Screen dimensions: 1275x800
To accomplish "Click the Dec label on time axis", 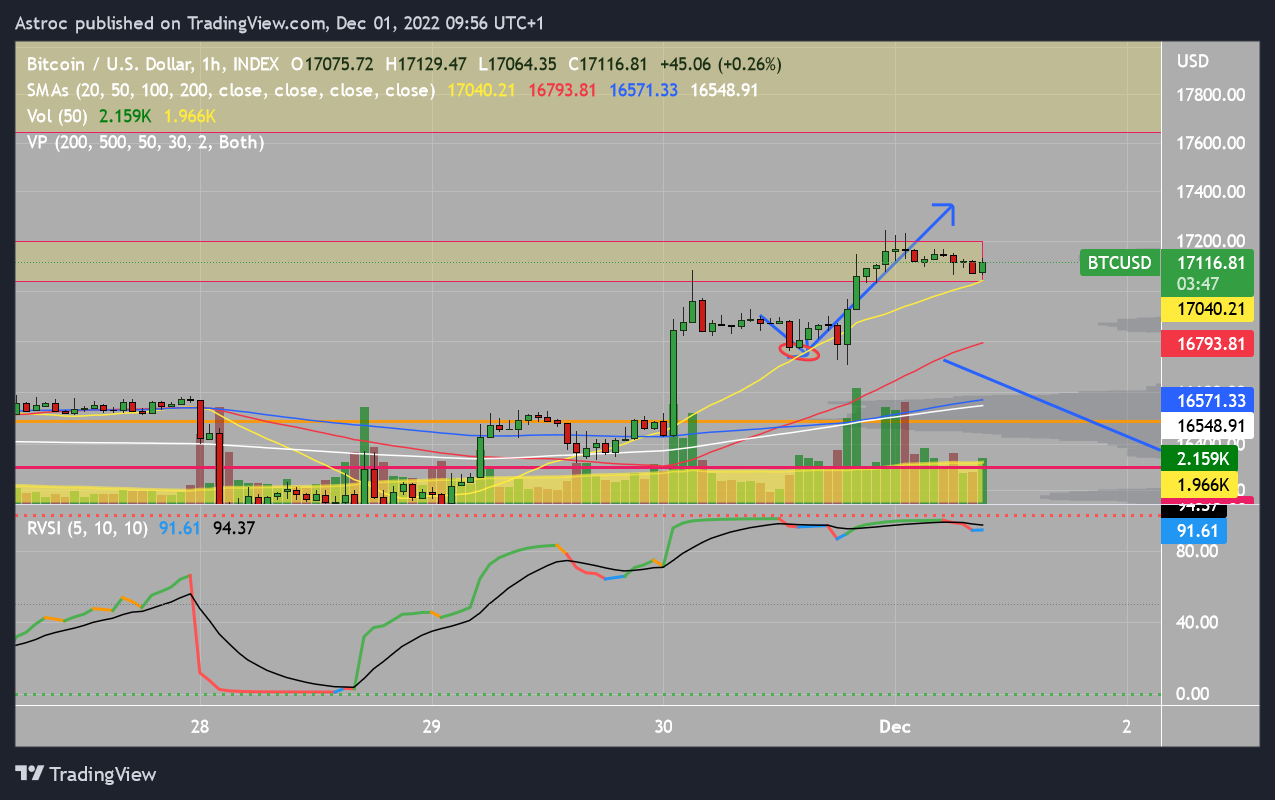I will click(895, 726).
